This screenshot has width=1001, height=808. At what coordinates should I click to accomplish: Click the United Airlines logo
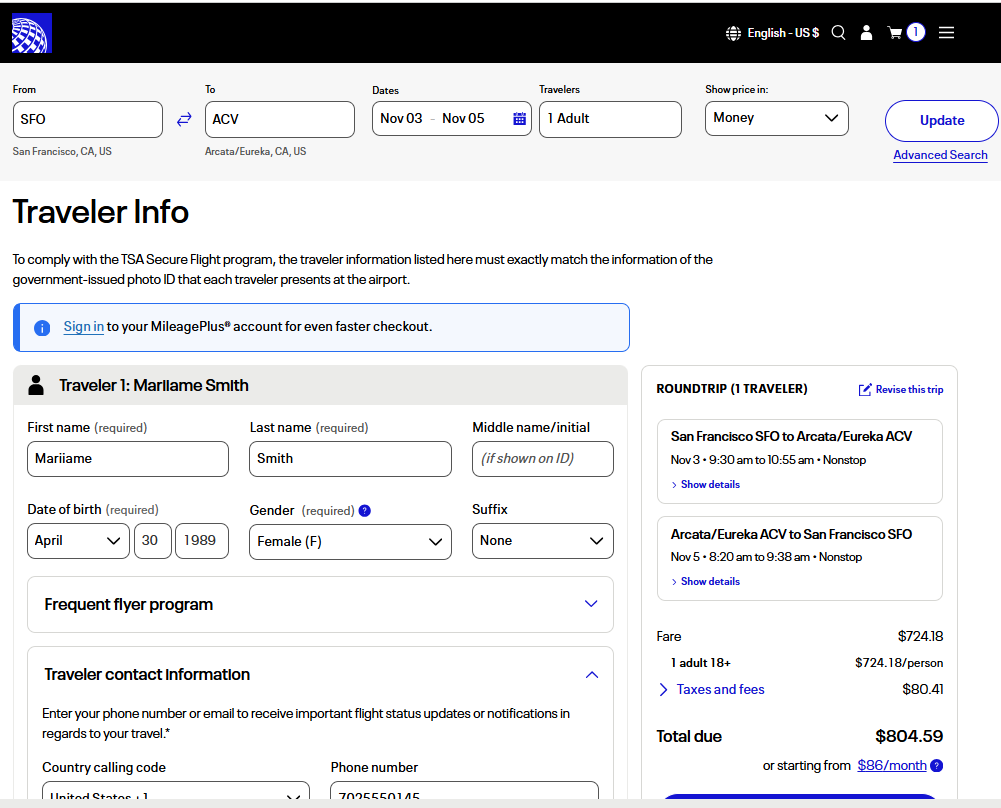click(31, 33)
